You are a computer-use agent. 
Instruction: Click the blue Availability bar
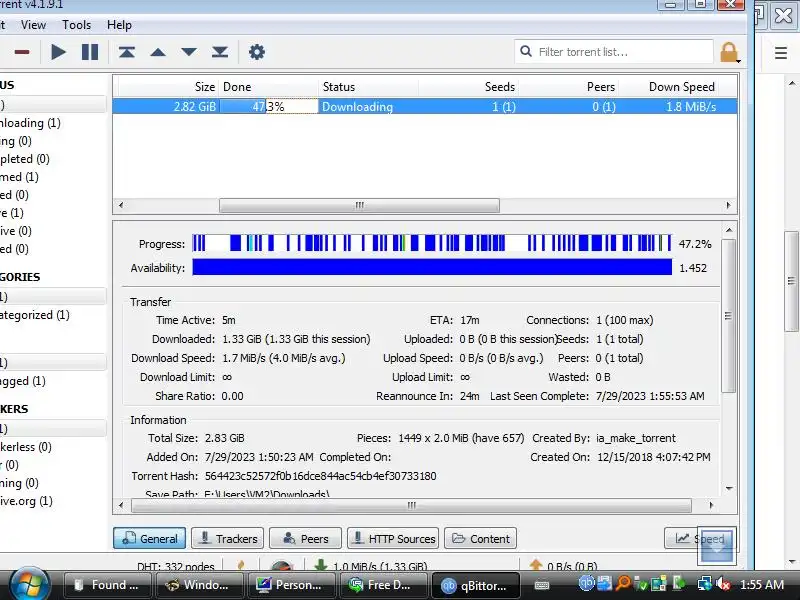432,267
